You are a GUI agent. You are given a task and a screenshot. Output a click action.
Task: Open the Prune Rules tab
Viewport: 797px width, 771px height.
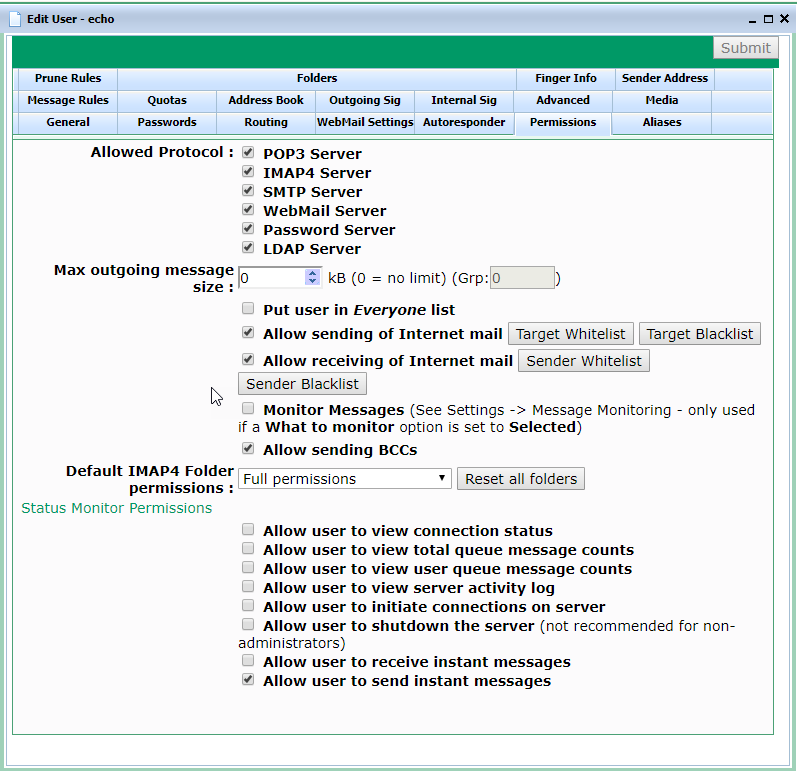68,78
